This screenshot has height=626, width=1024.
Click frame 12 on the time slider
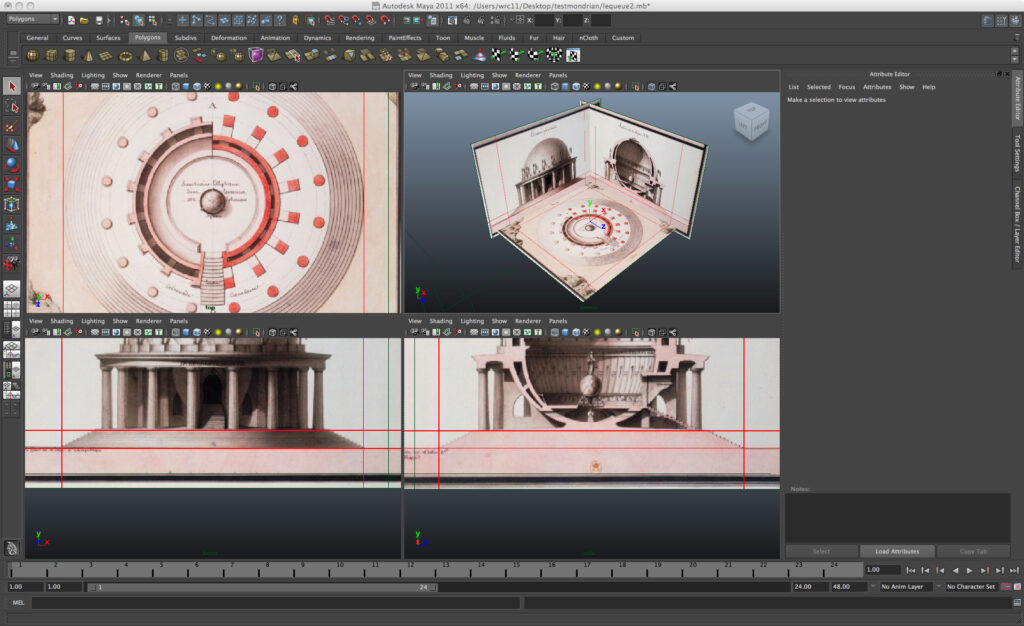(412, 570)
